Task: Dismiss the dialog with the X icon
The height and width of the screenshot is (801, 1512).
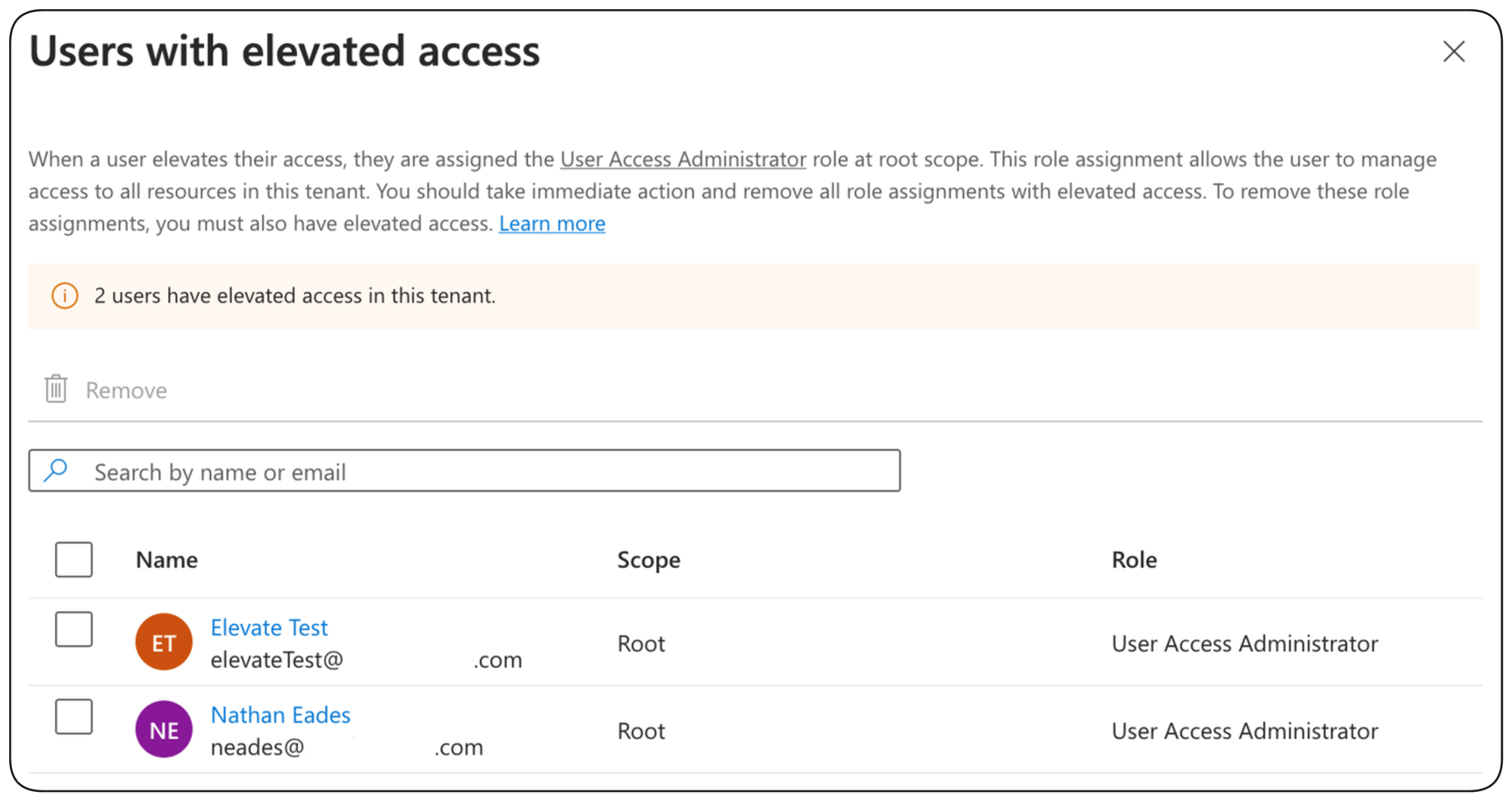Action: (1454, 51)
